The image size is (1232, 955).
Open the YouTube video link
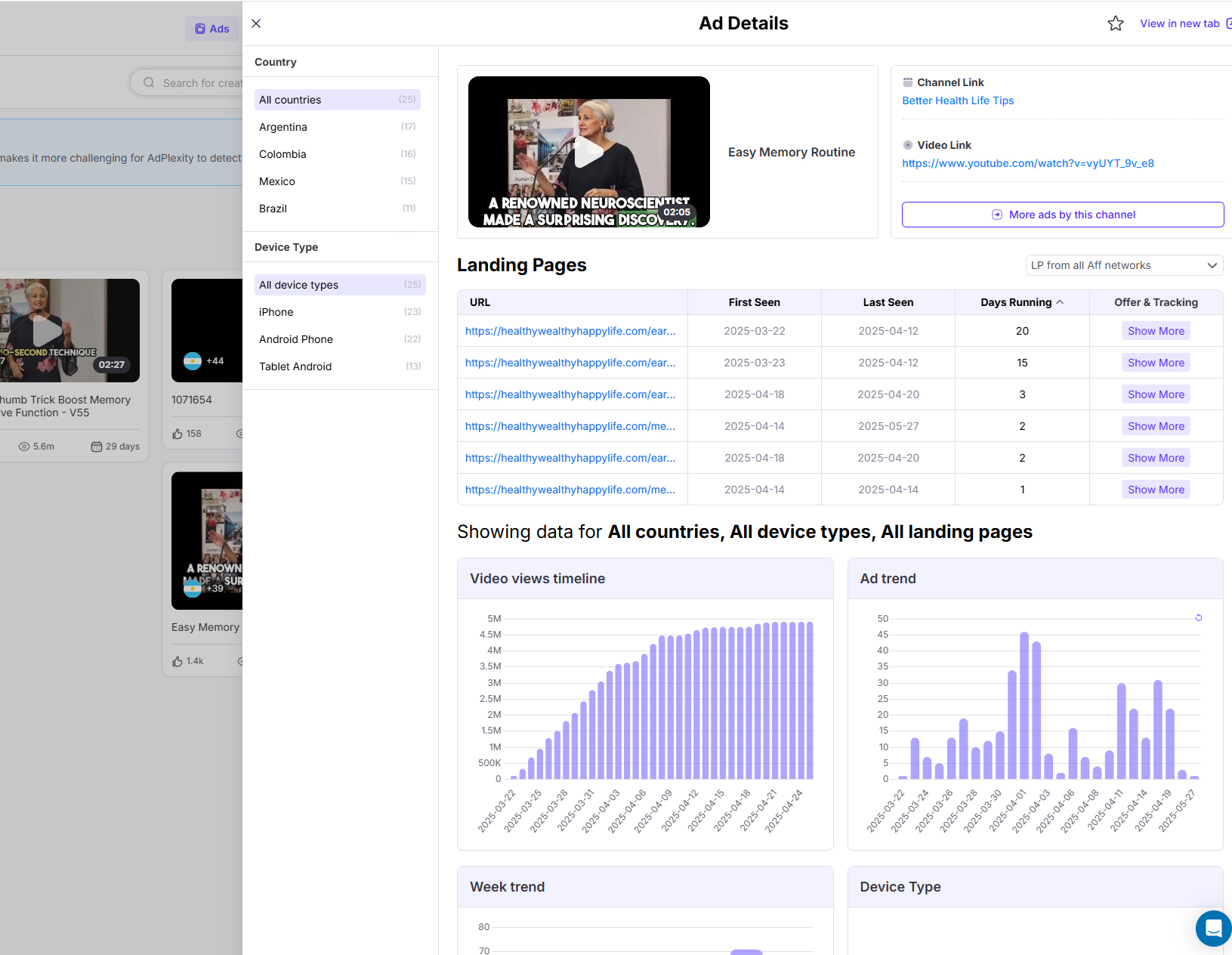[1028, 163]
